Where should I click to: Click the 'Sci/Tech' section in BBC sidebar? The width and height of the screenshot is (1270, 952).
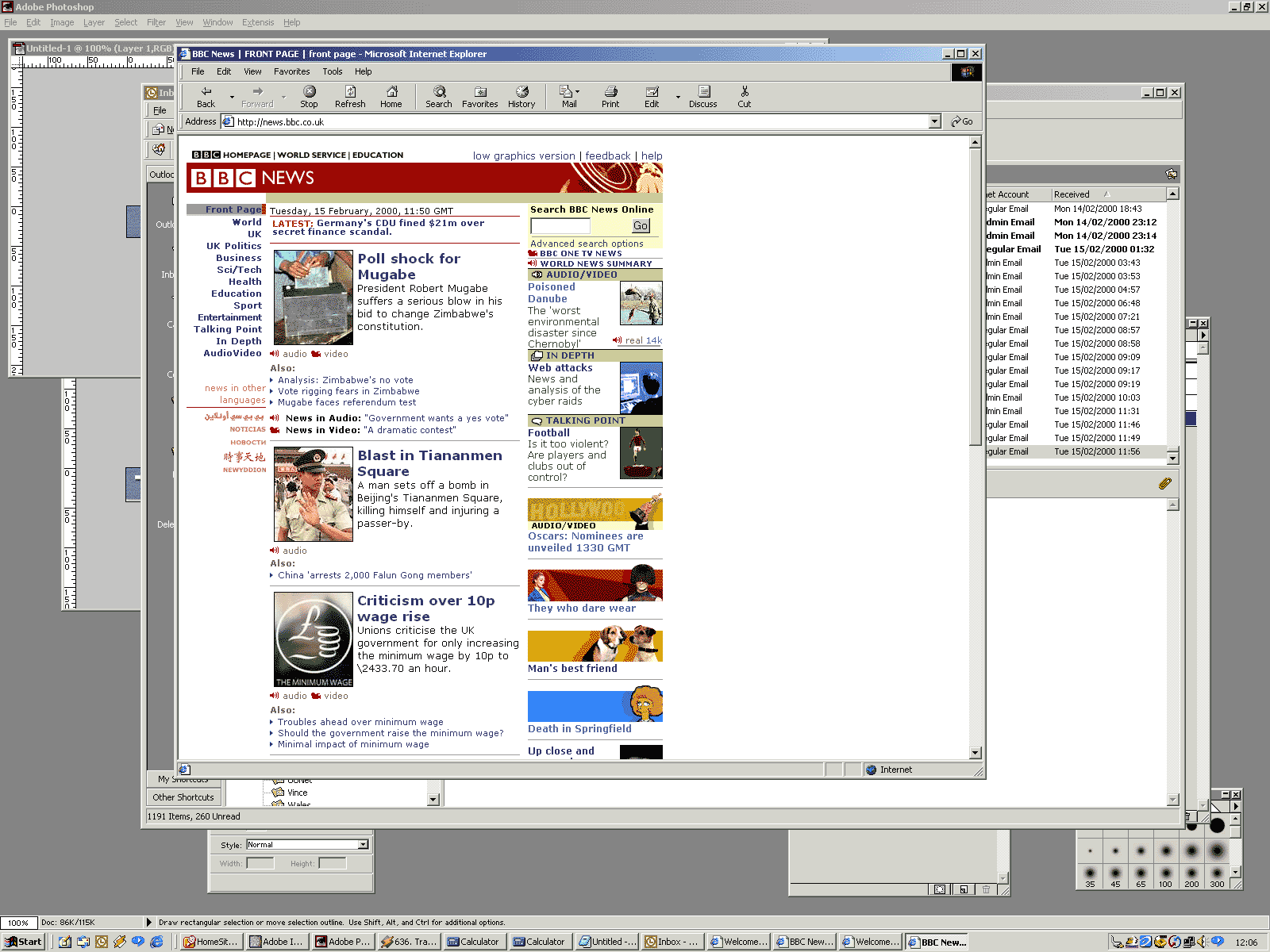point(239,270)
